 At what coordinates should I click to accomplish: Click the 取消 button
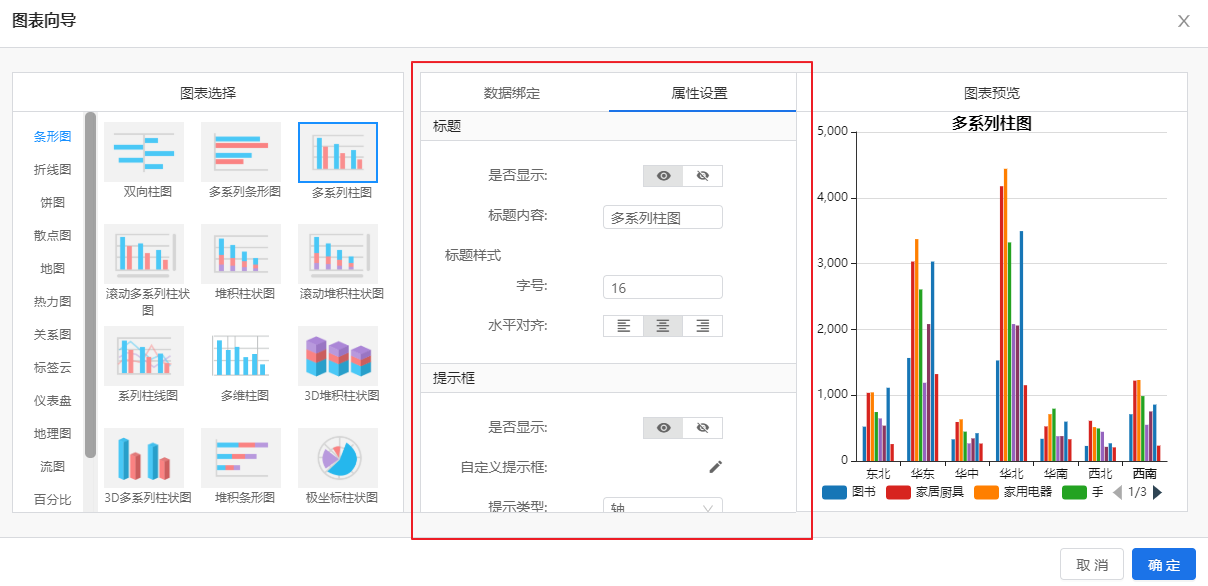[x=1092, y=565]
